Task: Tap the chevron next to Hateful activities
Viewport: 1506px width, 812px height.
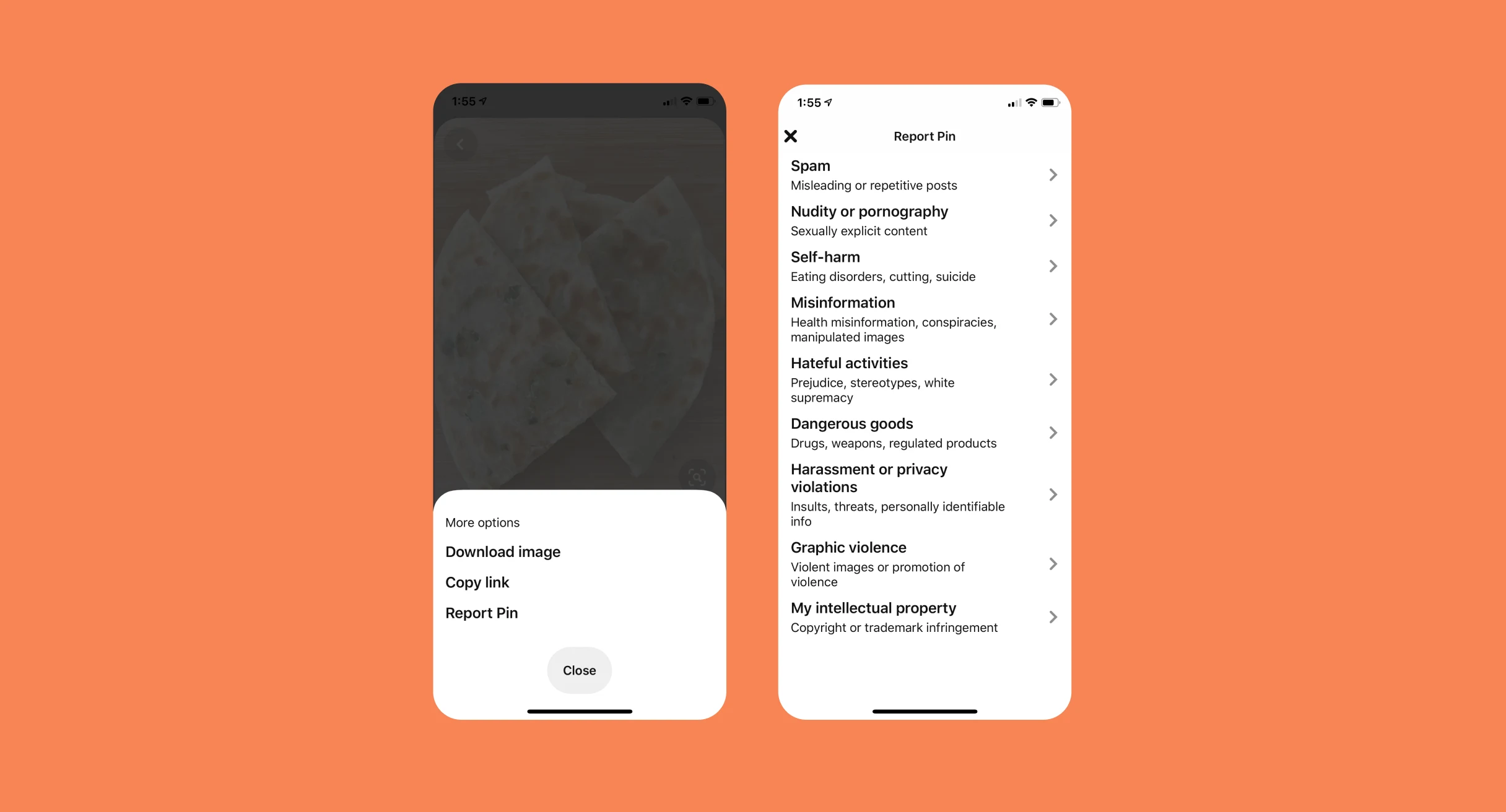Action: [x=1053, y=379]
